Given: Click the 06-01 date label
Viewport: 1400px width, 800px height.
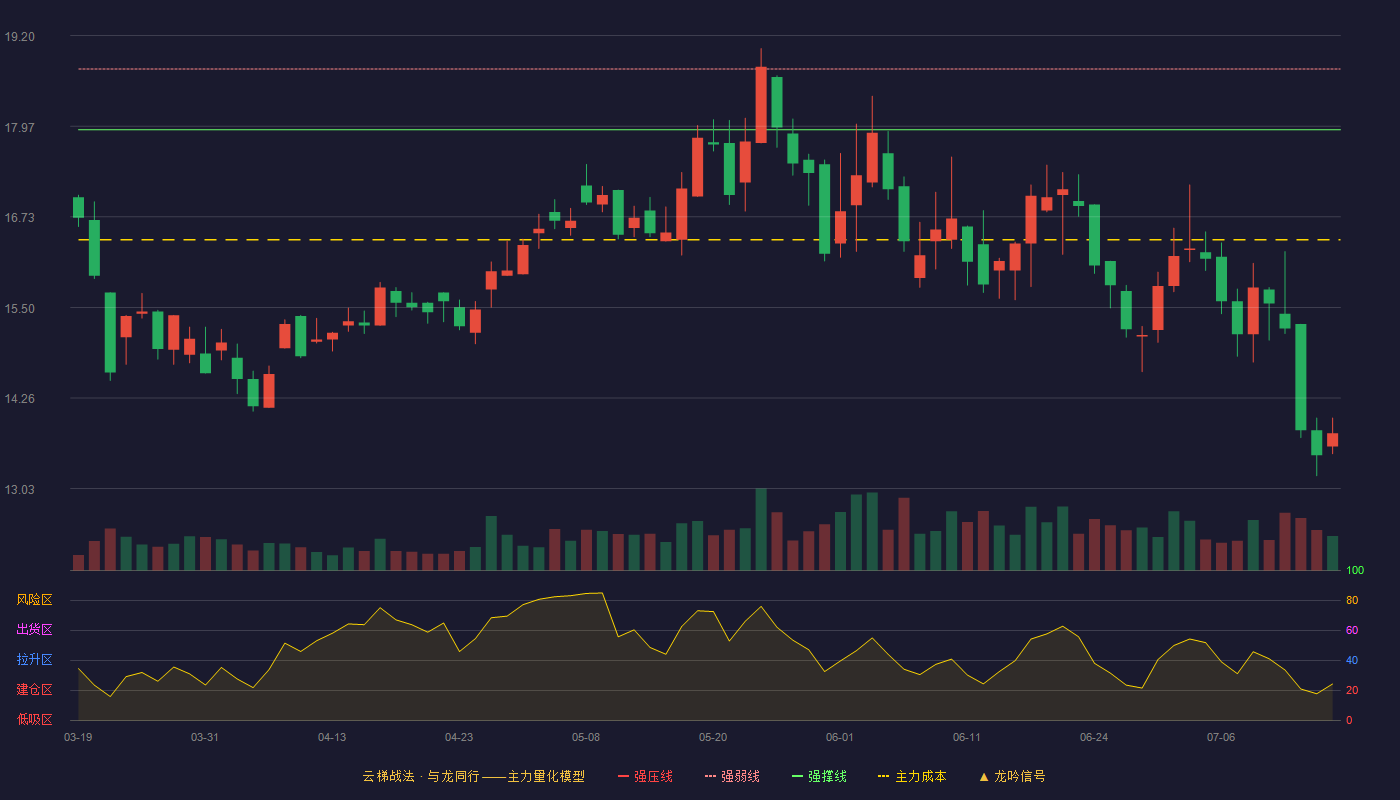Looking at the screenshot, I should coord(840,737).
